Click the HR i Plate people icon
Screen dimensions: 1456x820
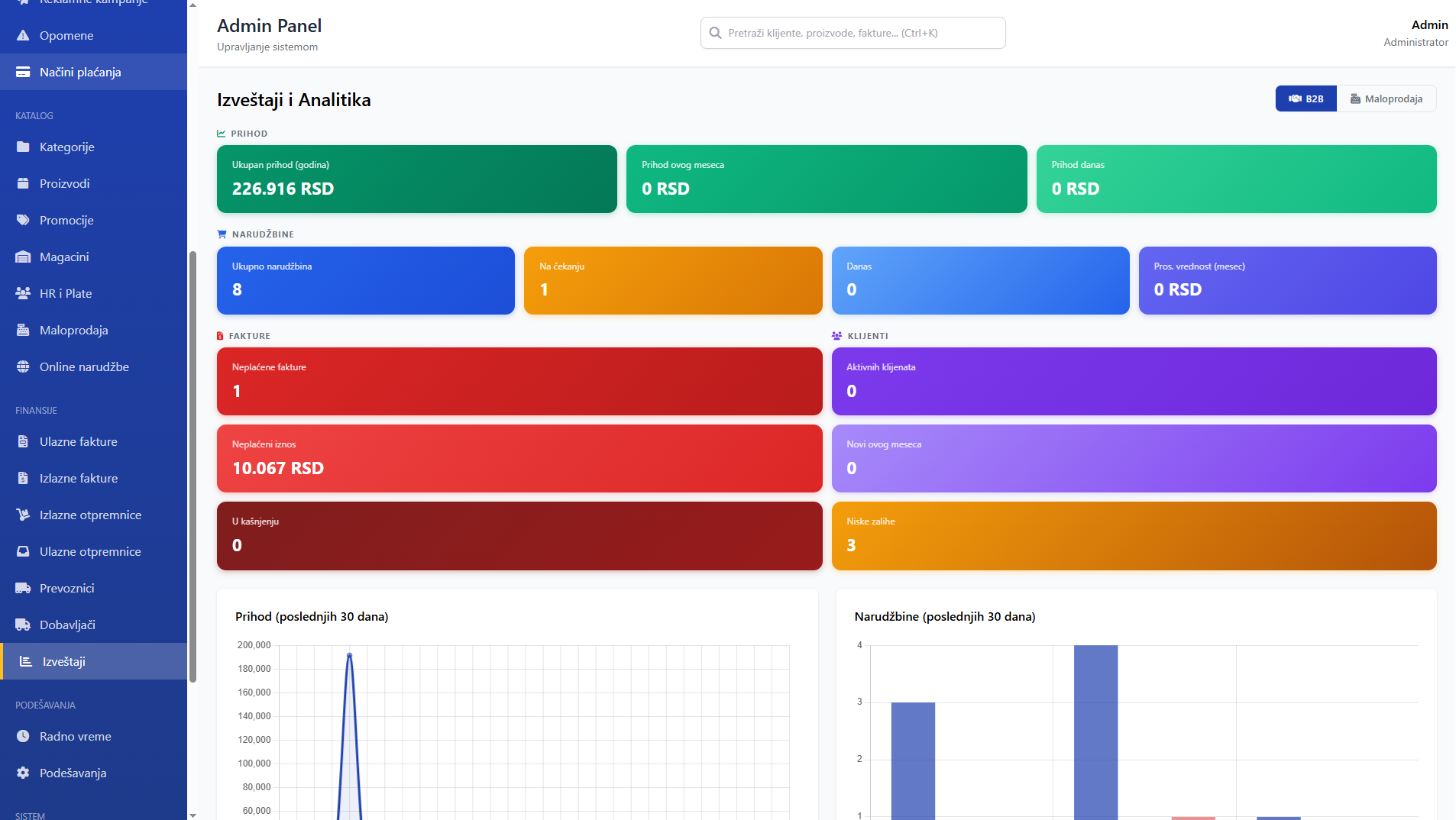click(x=23, y=293)
